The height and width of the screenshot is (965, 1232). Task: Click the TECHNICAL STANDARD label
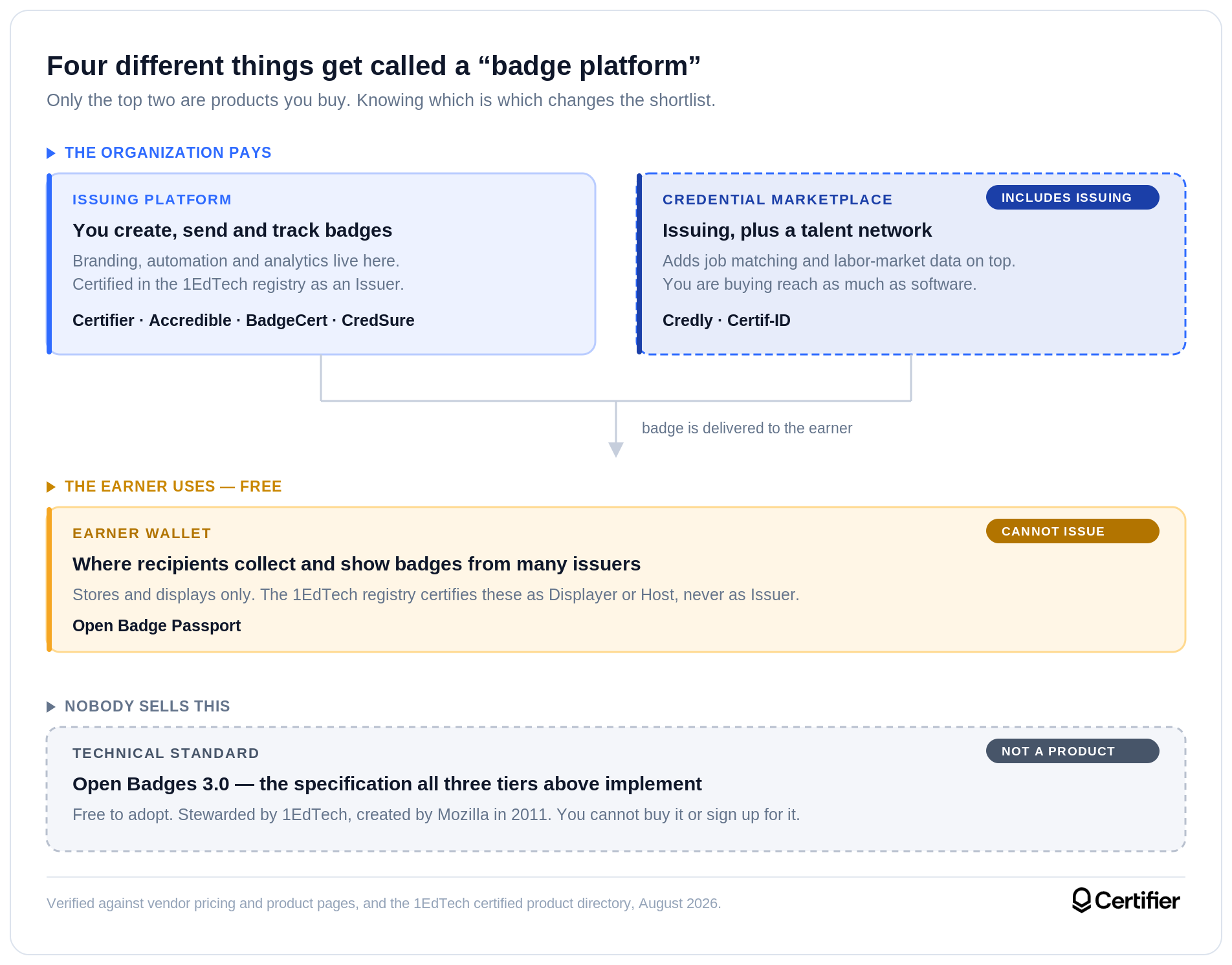[x=166, y=754]
